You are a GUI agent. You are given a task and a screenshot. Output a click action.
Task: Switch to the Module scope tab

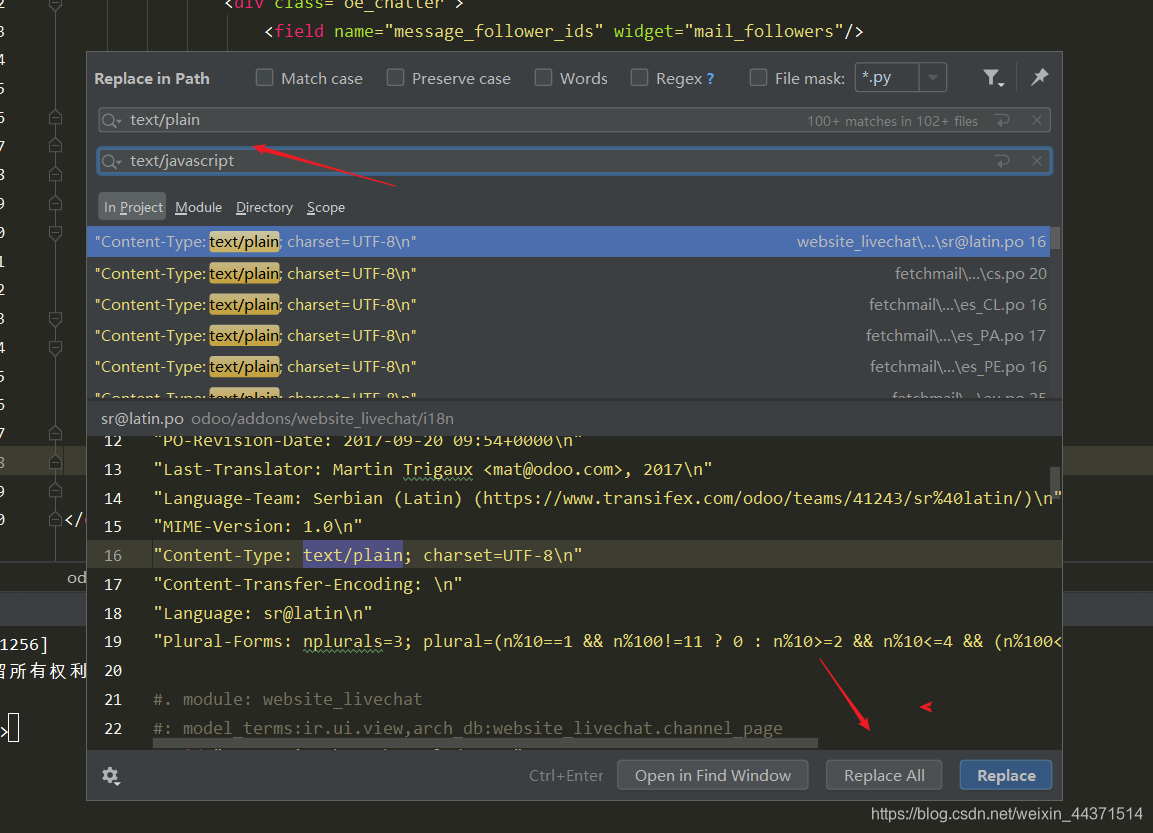point(199,207)
